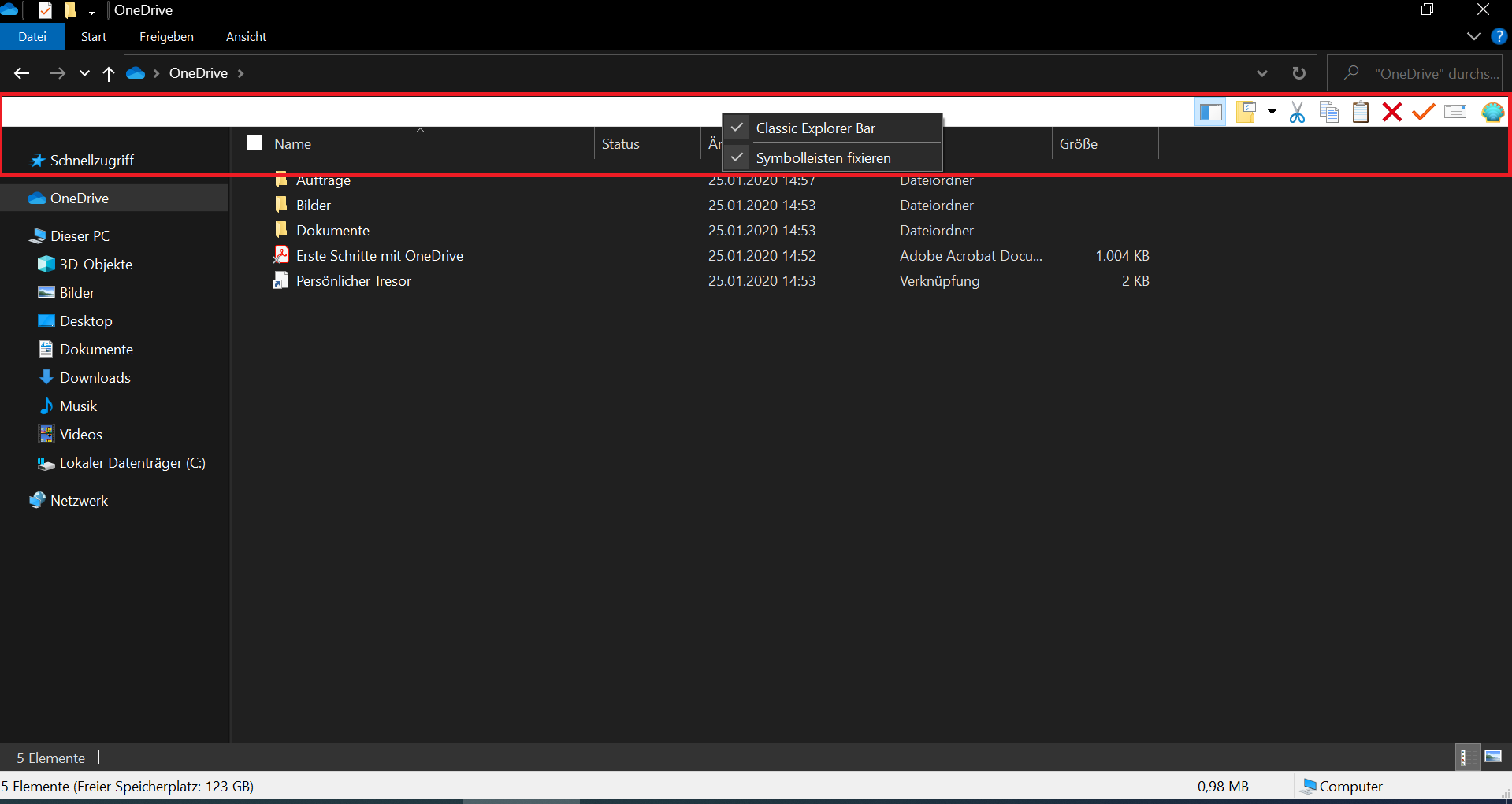Image resolution: width=1512 pixels, height=804 pixels.
Task: Click the chevron after OneDrive in address bar
Action: (240, 73)
